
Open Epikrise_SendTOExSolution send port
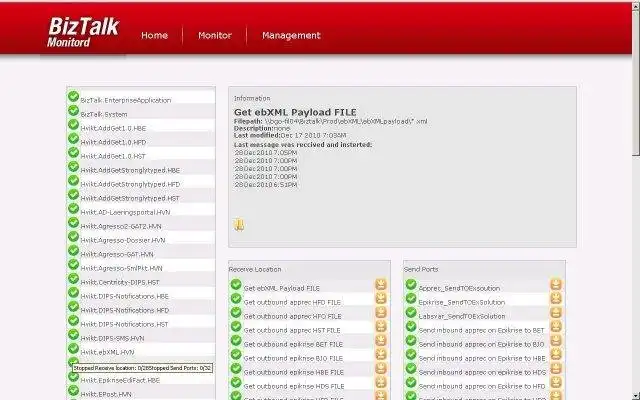point(462,302)
